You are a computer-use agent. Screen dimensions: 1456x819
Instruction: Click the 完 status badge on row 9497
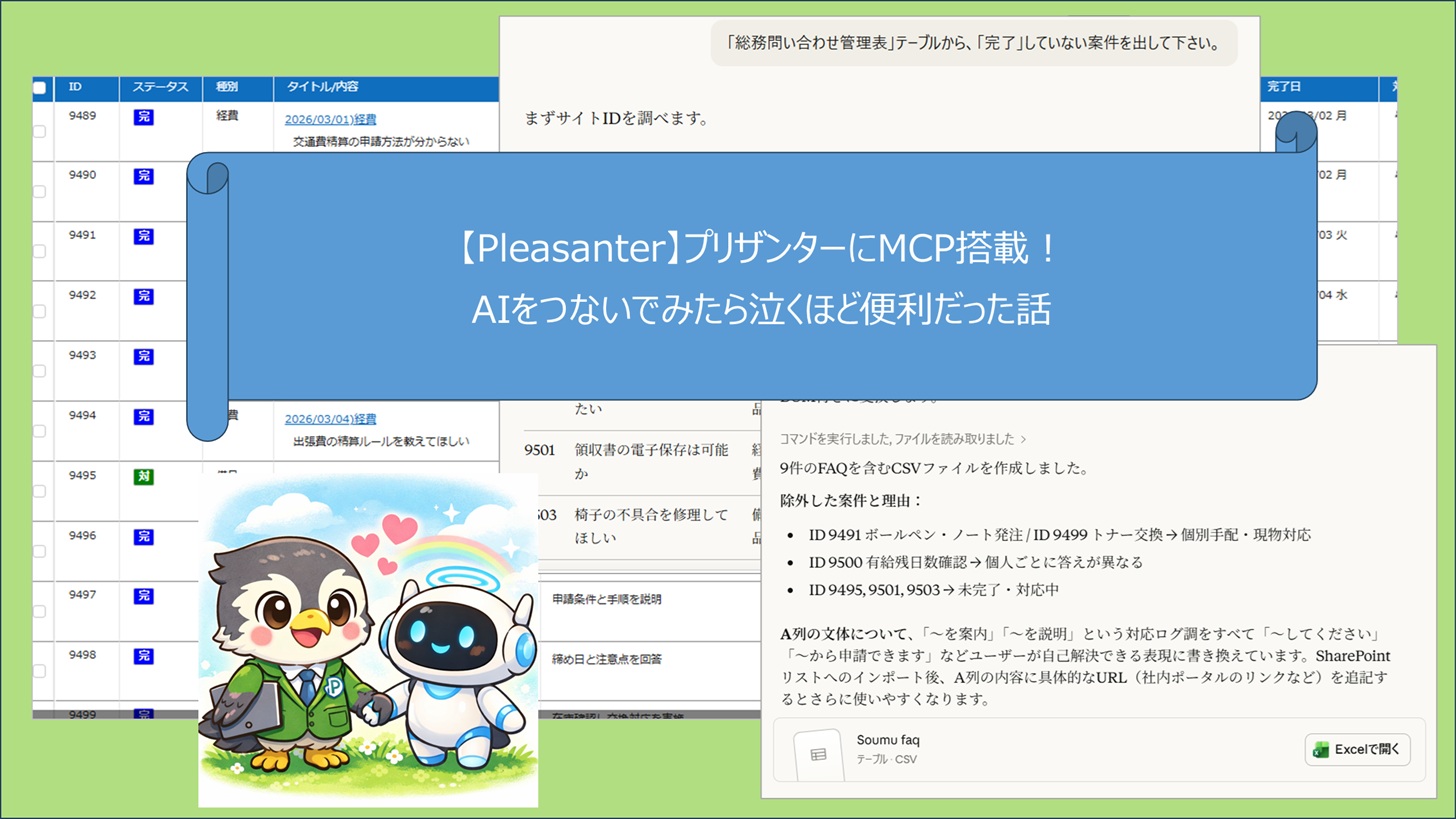pyautogui.click(x=143, y=597)
